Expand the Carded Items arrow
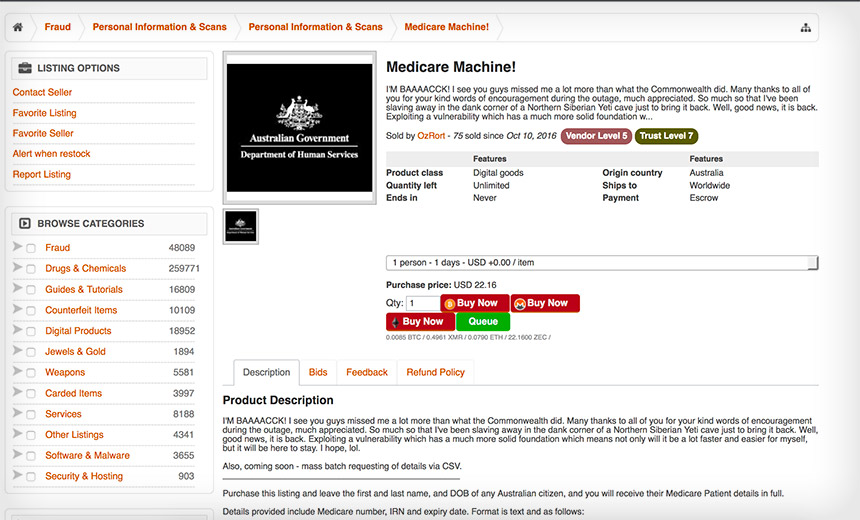 pyautogui.click(x=18, y=392)
